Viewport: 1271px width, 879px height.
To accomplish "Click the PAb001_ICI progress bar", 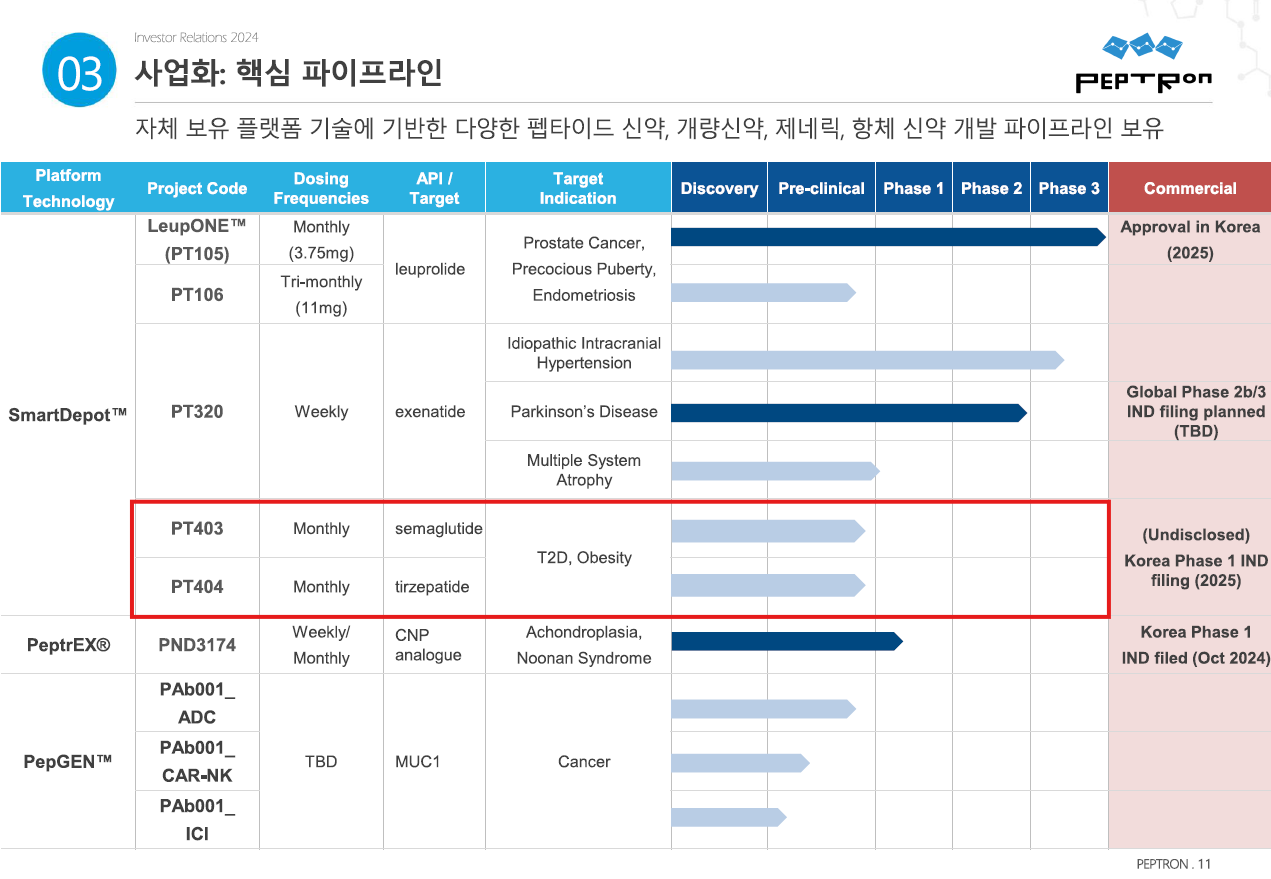I will click(729, 817).
